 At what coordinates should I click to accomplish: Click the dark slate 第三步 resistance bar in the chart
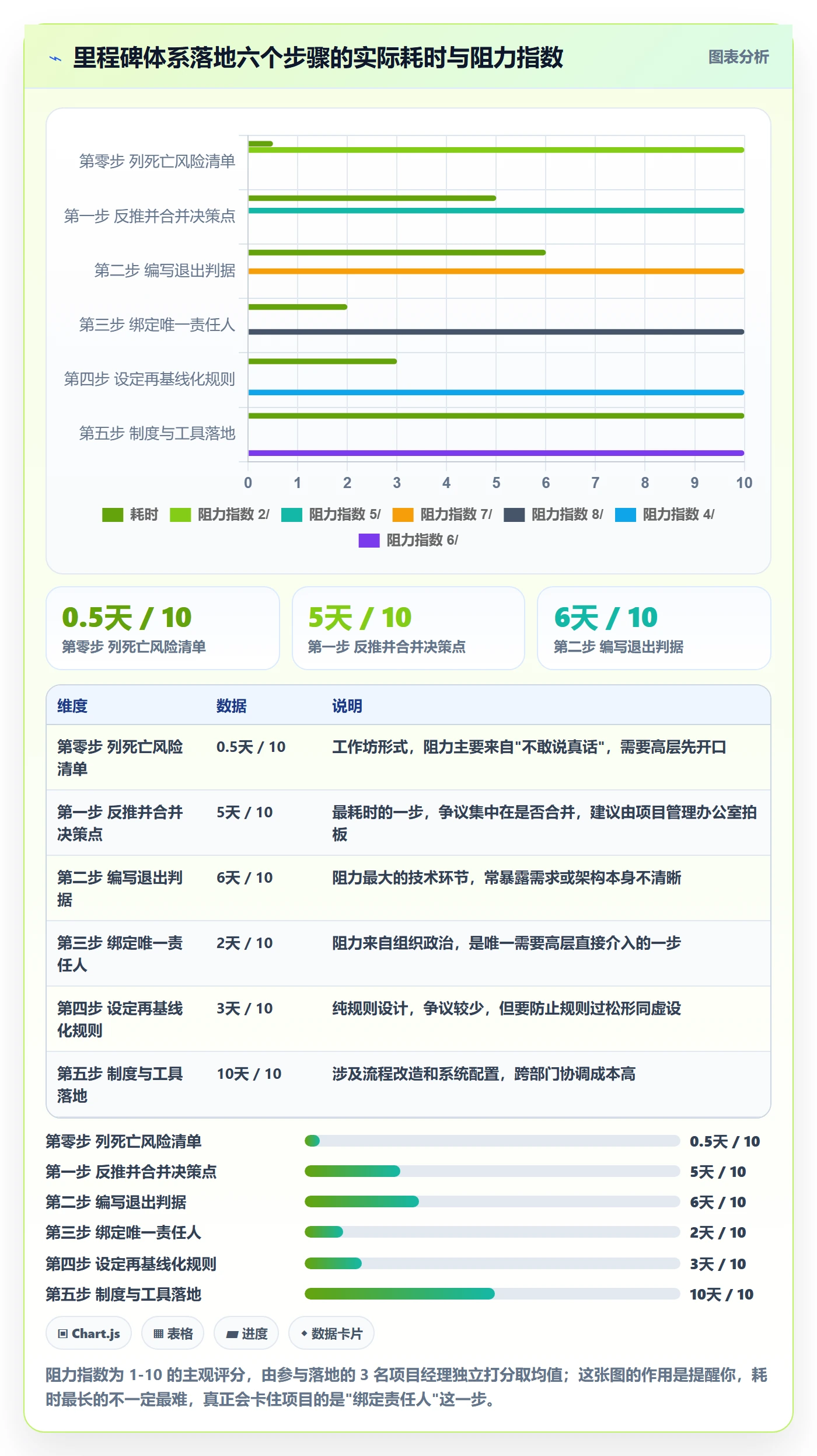tap(496, 332)
